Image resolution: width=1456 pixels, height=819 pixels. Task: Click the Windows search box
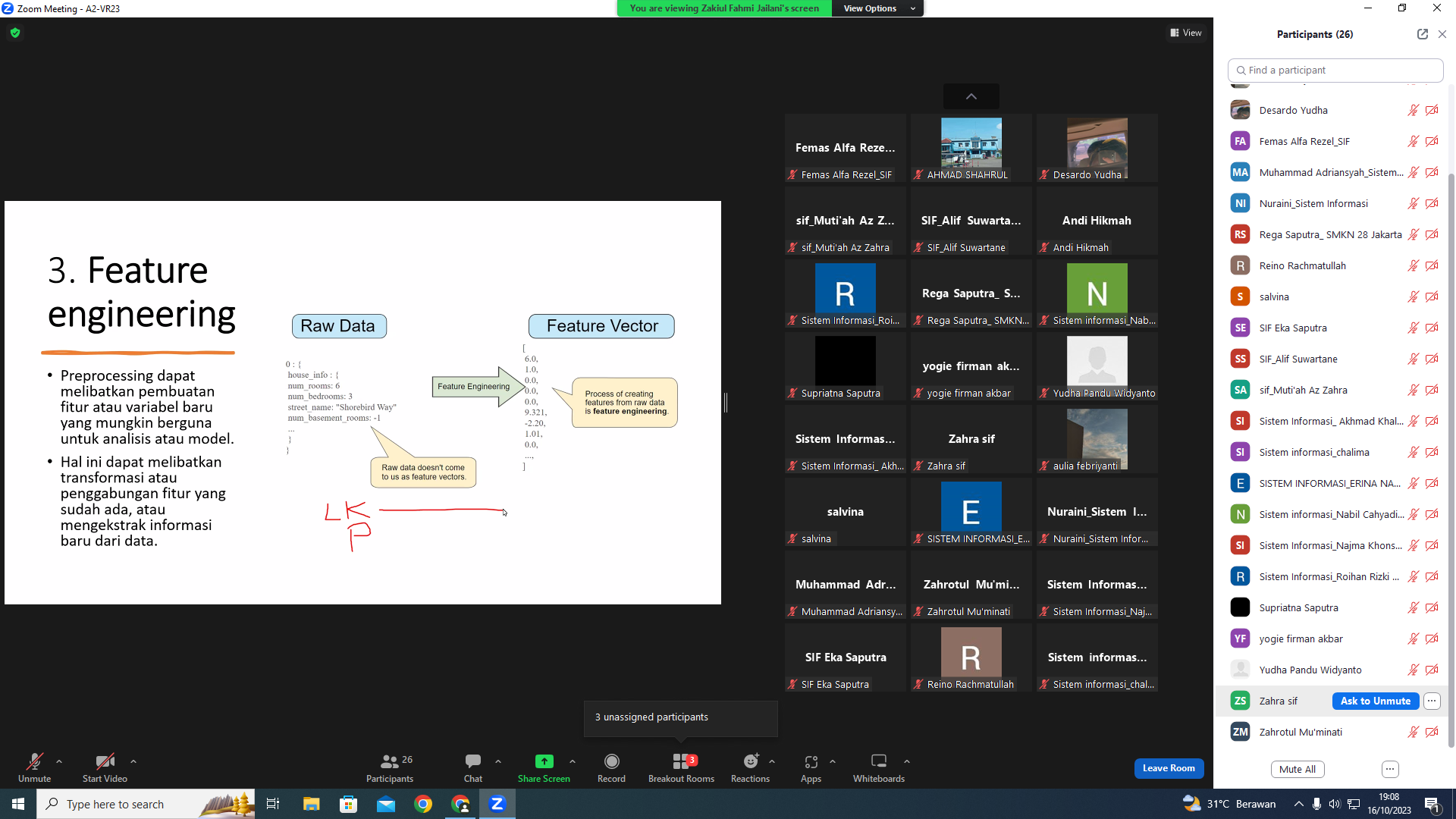pos(146,804)
